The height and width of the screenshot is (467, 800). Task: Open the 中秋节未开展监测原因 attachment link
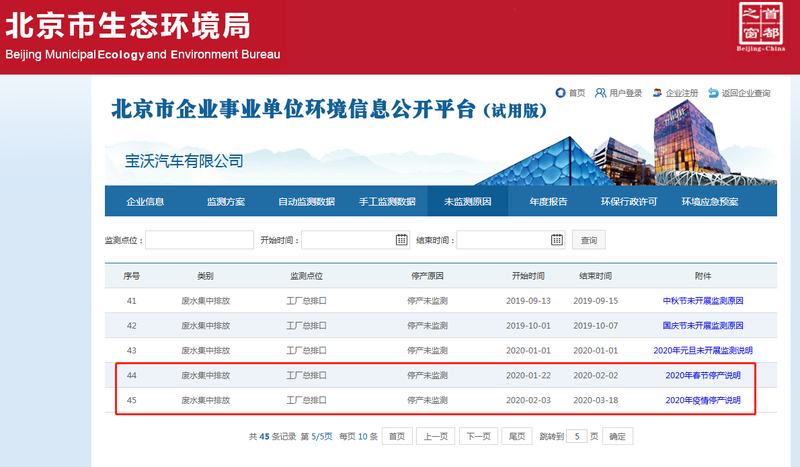pos(703,300)
